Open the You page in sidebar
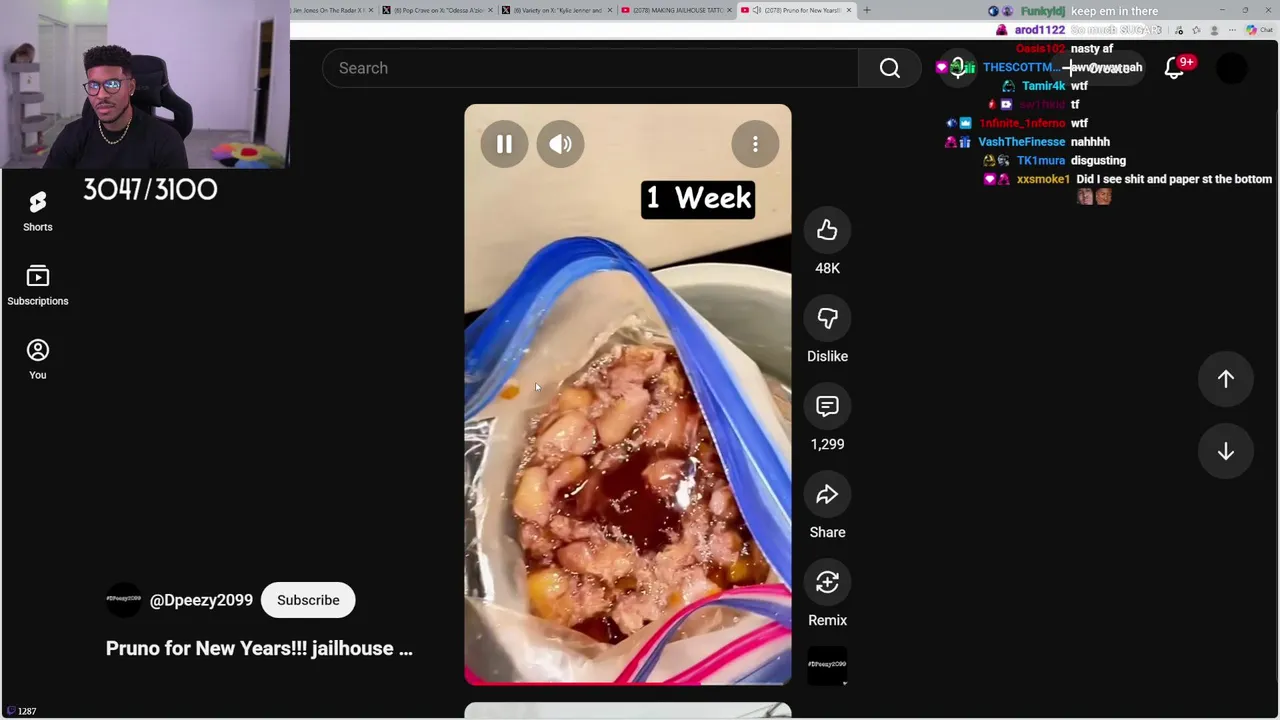The image size is (1280, 720). pos(38,360)
